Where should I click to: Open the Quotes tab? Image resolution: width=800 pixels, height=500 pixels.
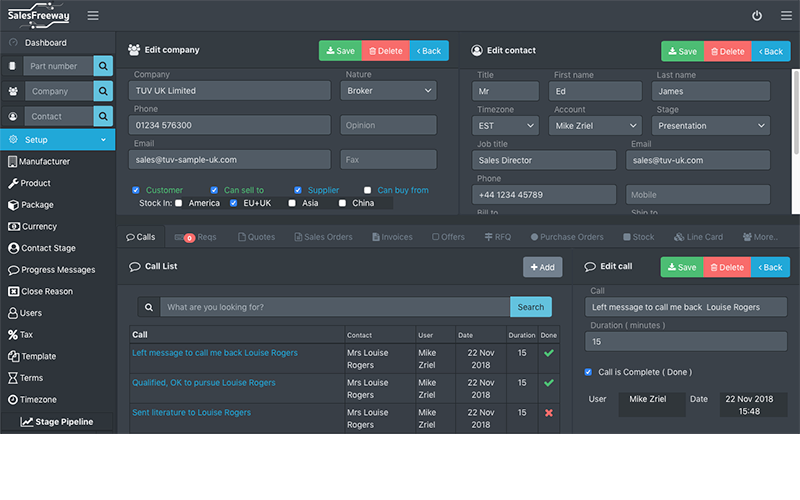coord(257,237)
